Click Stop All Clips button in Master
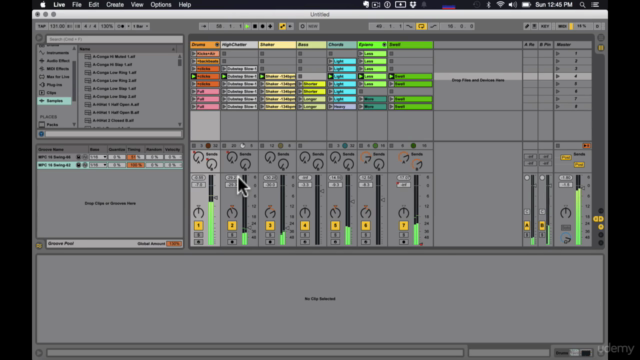Viewport: 640px width, 360px height. (558, 146)
